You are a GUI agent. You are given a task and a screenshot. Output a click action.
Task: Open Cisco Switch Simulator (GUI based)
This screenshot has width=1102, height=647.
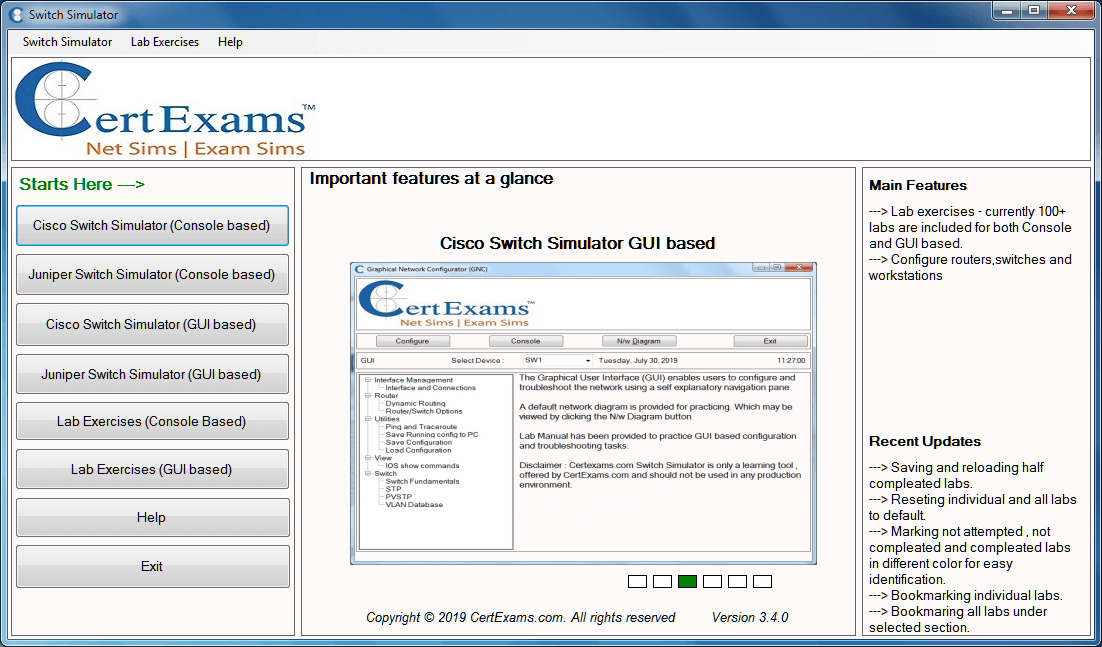click(152, 325)
